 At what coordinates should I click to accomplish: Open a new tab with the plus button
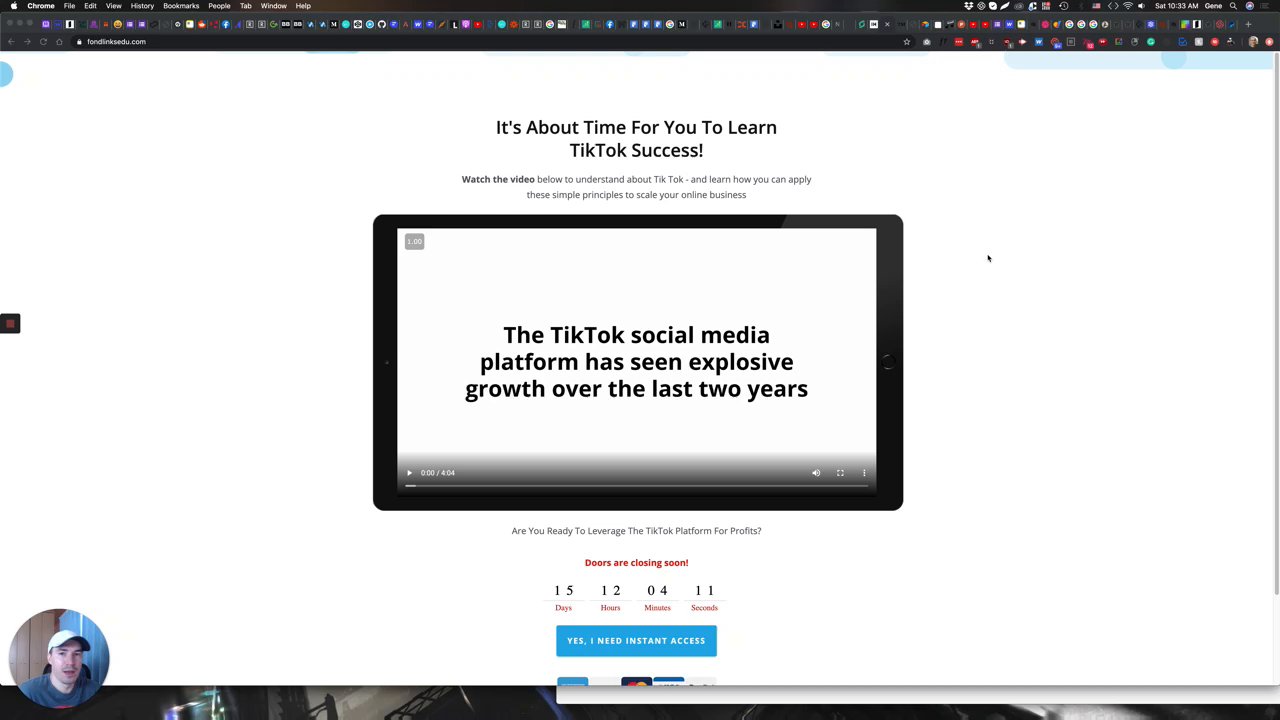[x=1248, y=24]
